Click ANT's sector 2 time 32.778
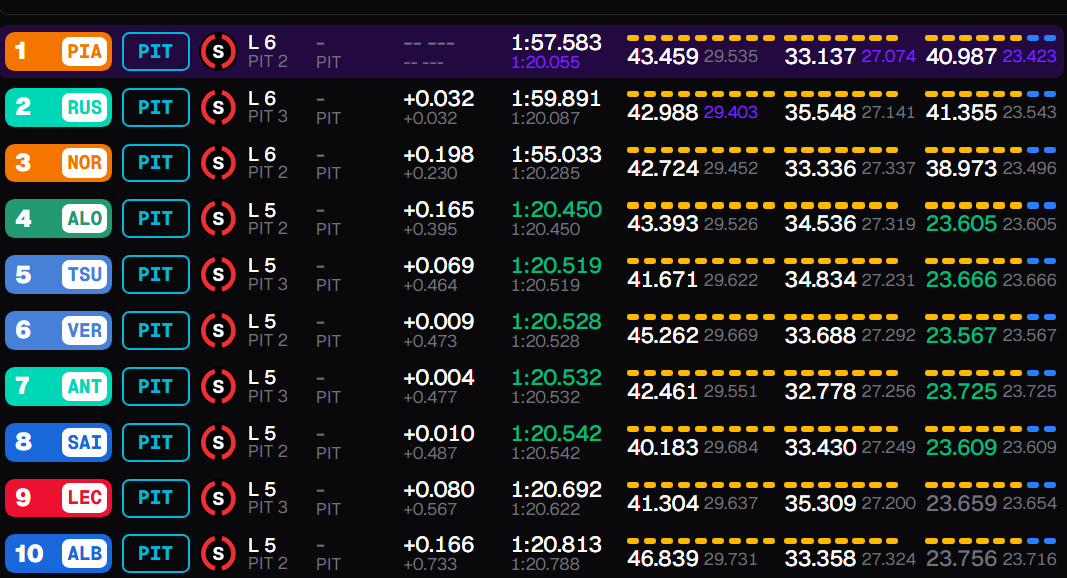 [820, 391]
